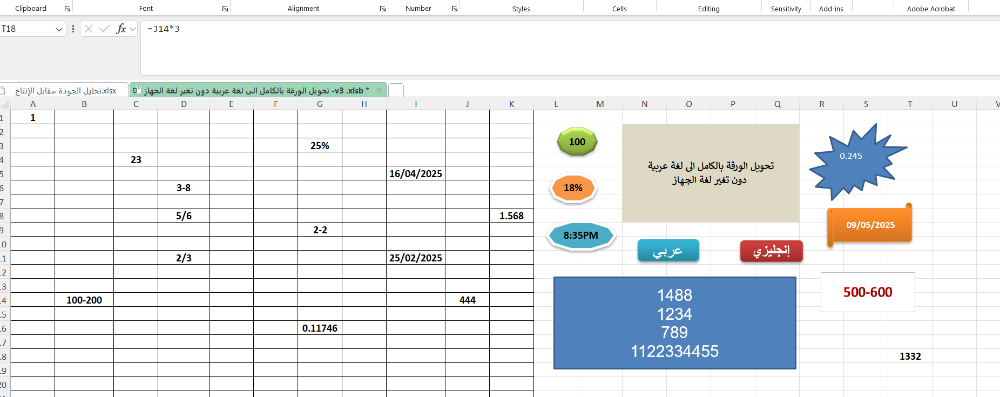The image size is (1000, 397).
Task: Select cell T18 showing 1332
Action: 910,357
